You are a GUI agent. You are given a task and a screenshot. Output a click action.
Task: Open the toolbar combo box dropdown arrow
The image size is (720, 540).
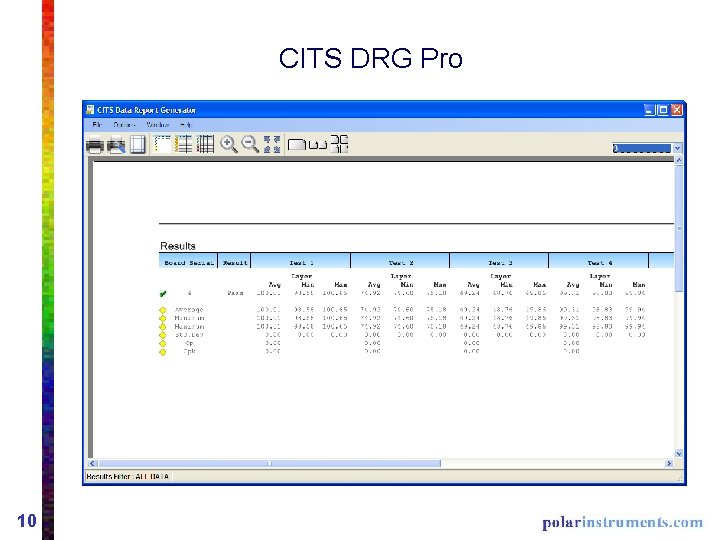pos(677,148)
